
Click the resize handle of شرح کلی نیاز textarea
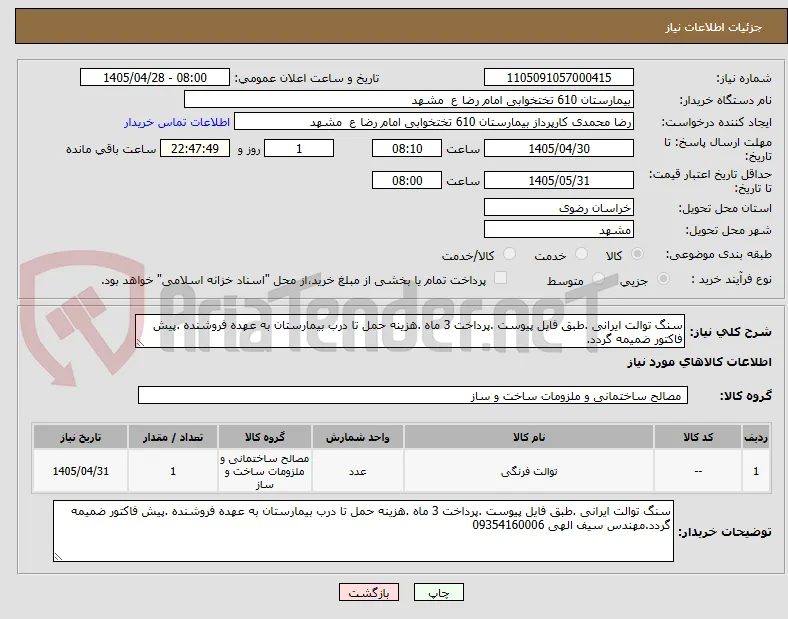(x=140, y=343)
